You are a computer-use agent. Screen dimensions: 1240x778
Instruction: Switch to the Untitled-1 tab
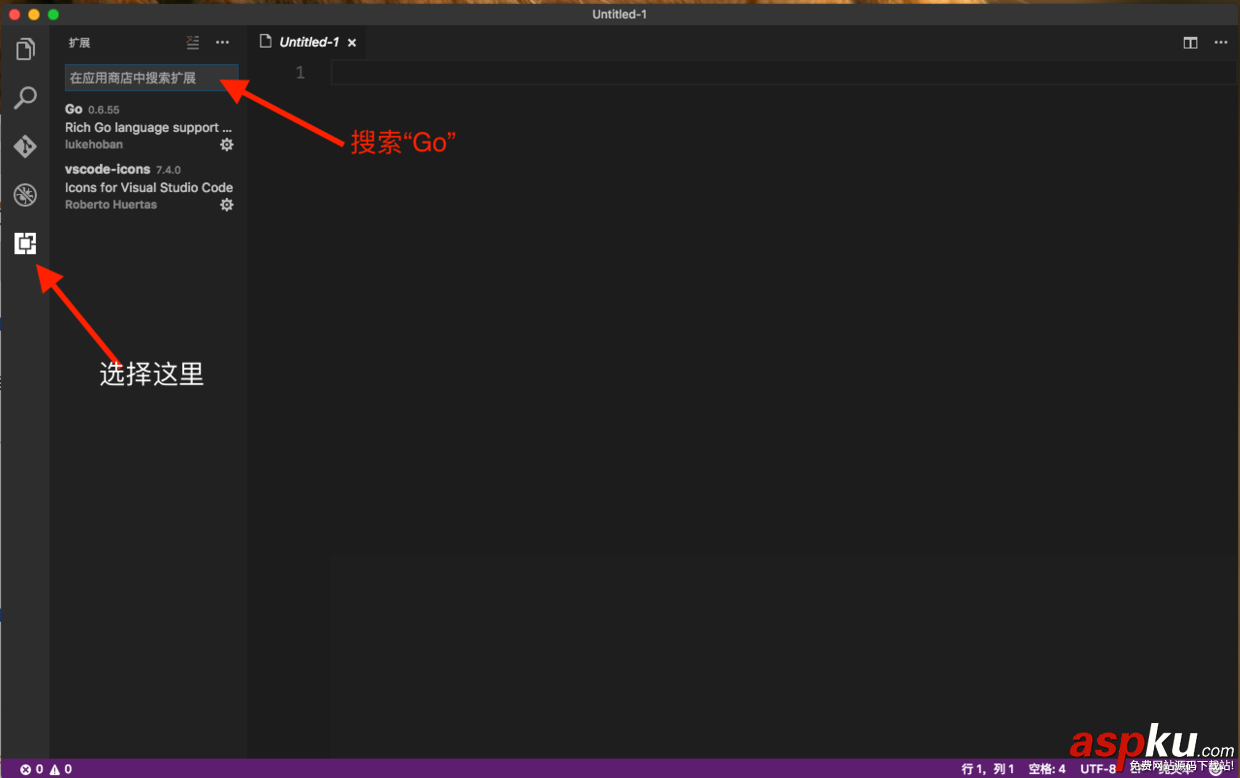click(x=309, y=42)
